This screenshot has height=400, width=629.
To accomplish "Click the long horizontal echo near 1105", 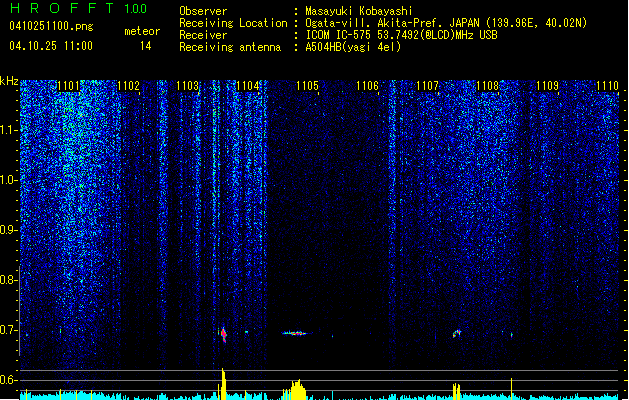I will click(x=296, y=333).
